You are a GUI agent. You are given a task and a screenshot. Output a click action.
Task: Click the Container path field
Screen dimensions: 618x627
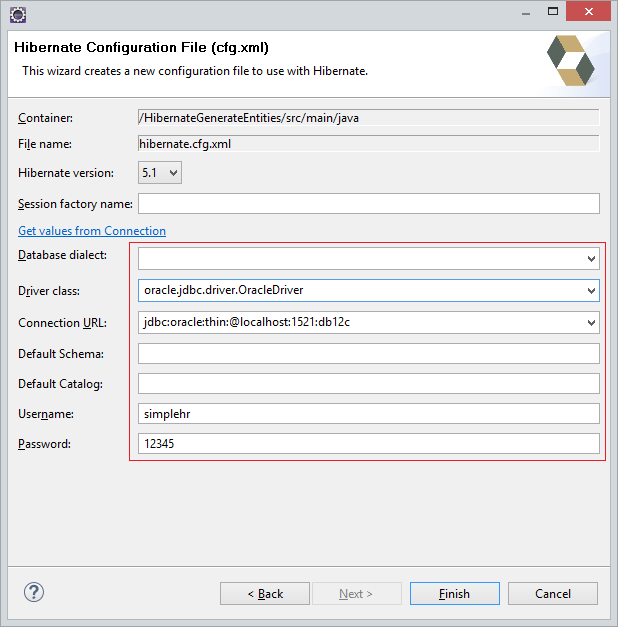tap(369, 118)
